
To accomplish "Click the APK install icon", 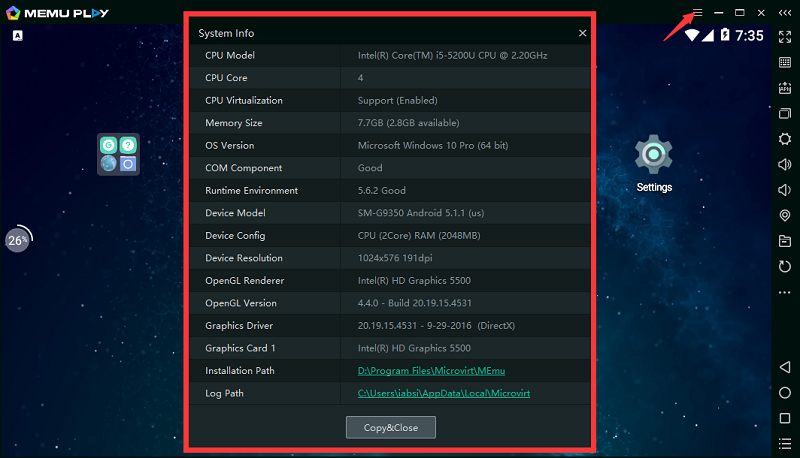I will [785, 88].
